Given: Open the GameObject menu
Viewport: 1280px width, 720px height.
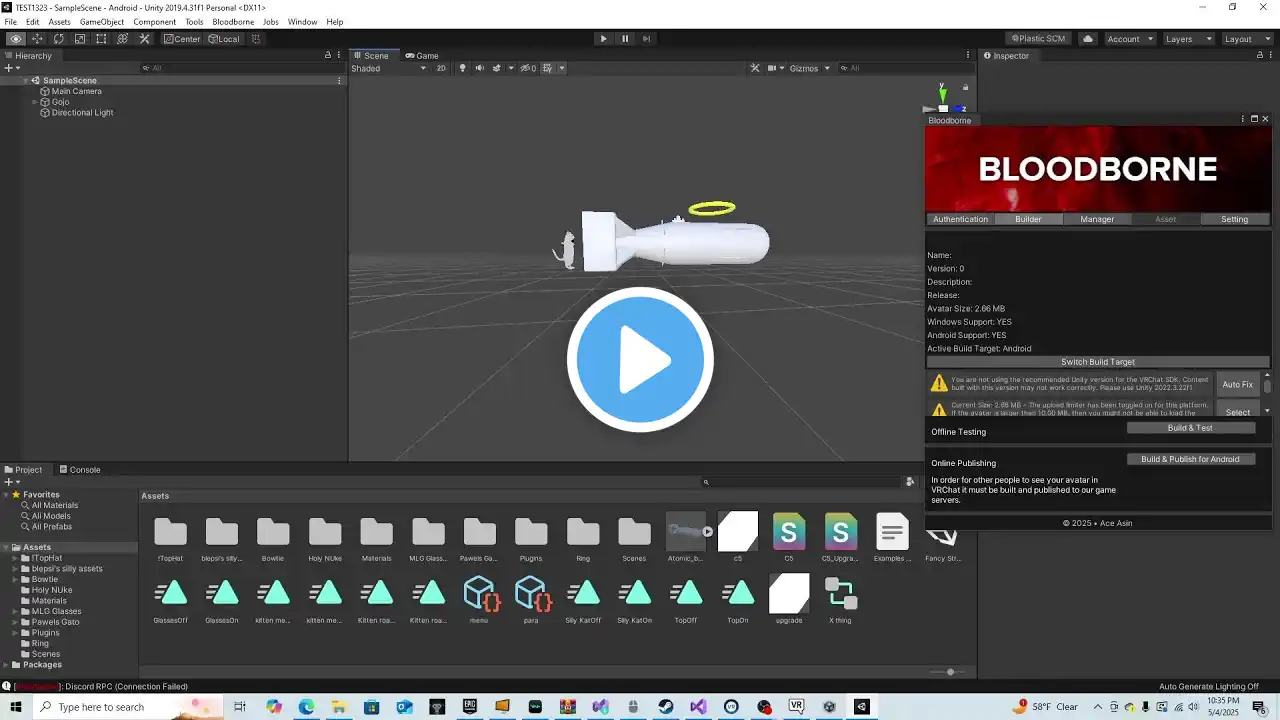Looking at the screenshot, I should [x=102, y=21].
